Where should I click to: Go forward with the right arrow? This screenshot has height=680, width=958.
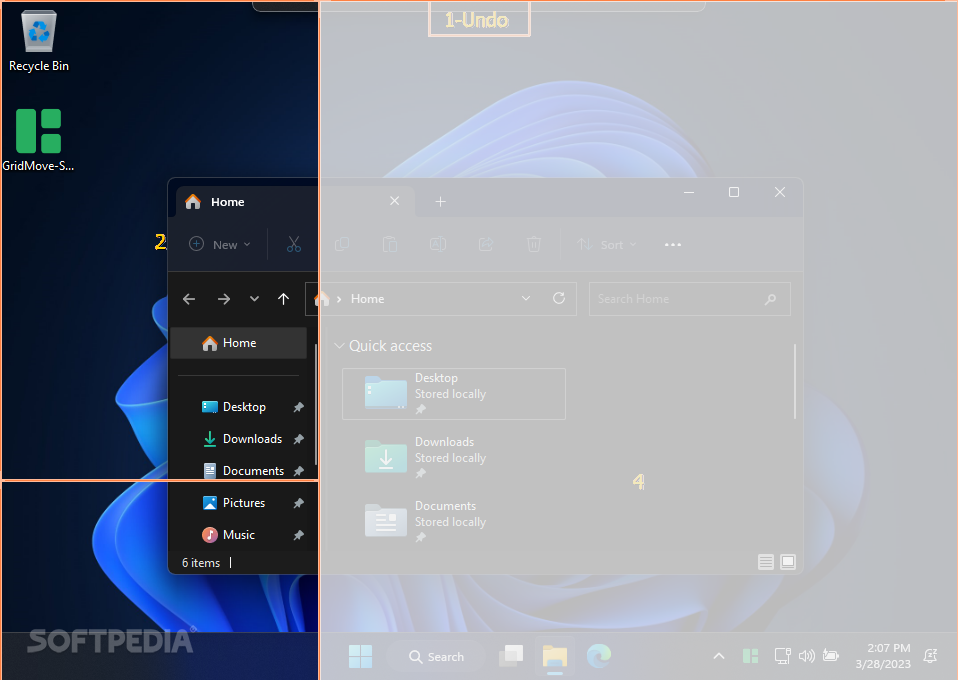coord(224,299)
